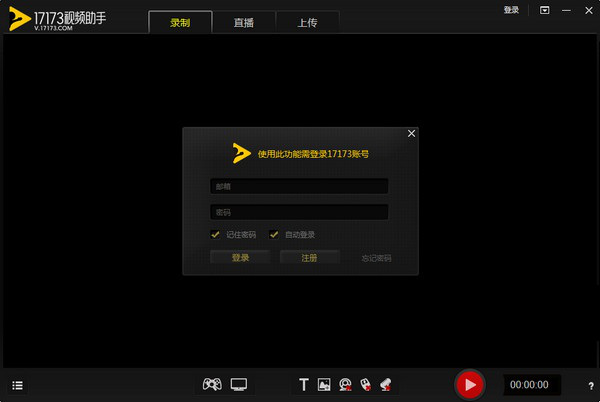The height and width of the screenshot is (402, 600).
Task: Focus the 邮箱 email input field
Action: coord(299,186)
